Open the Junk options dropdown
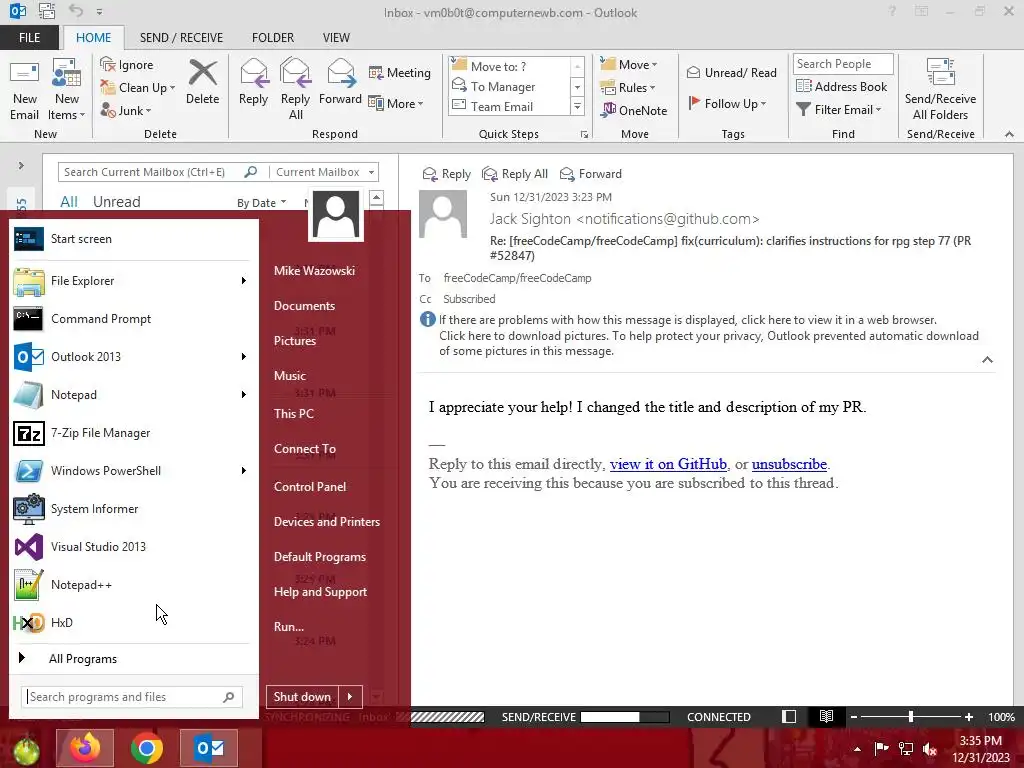 coord(126,110)
